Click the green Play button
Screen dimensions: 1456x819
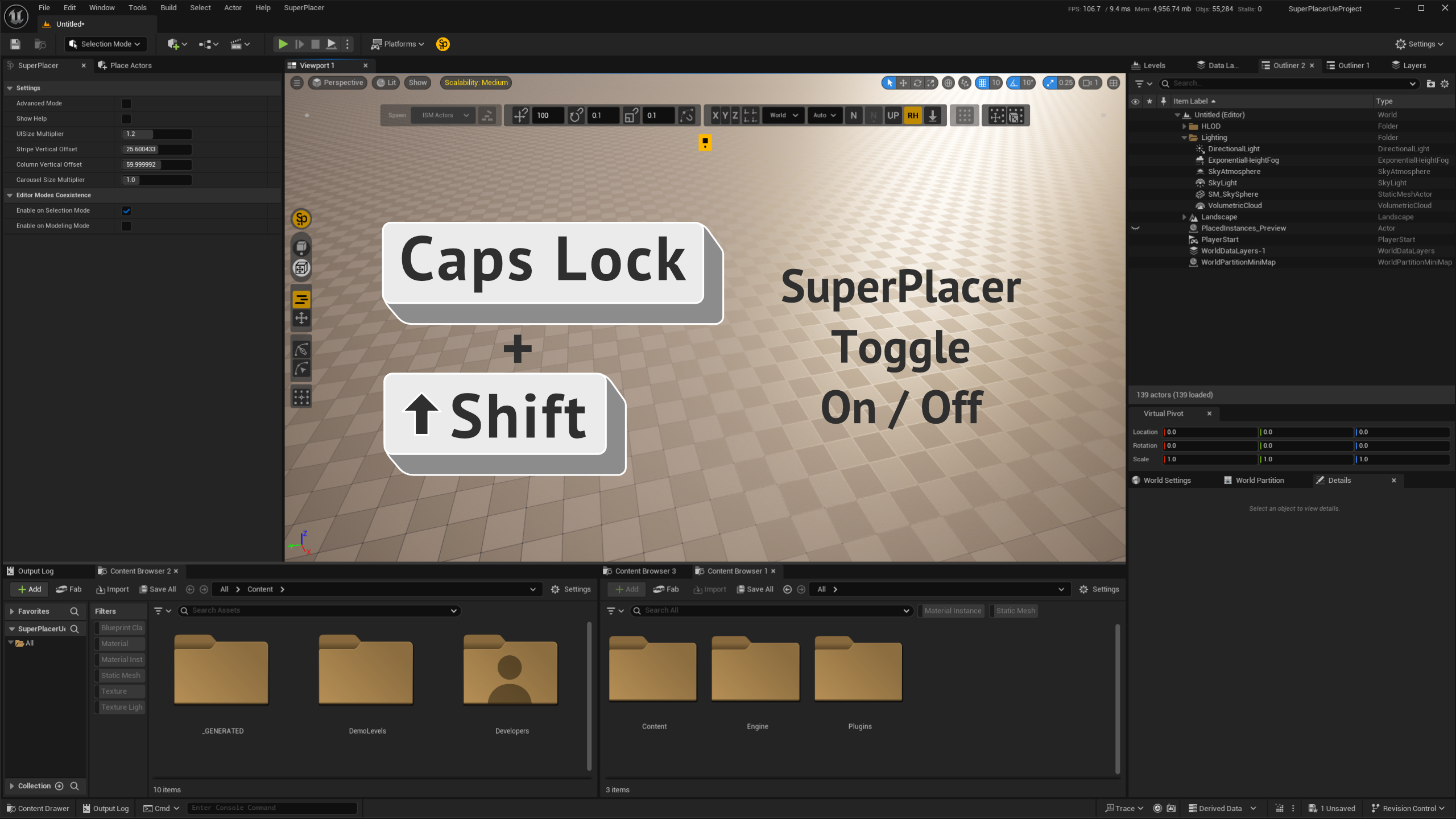pos(283,44)
